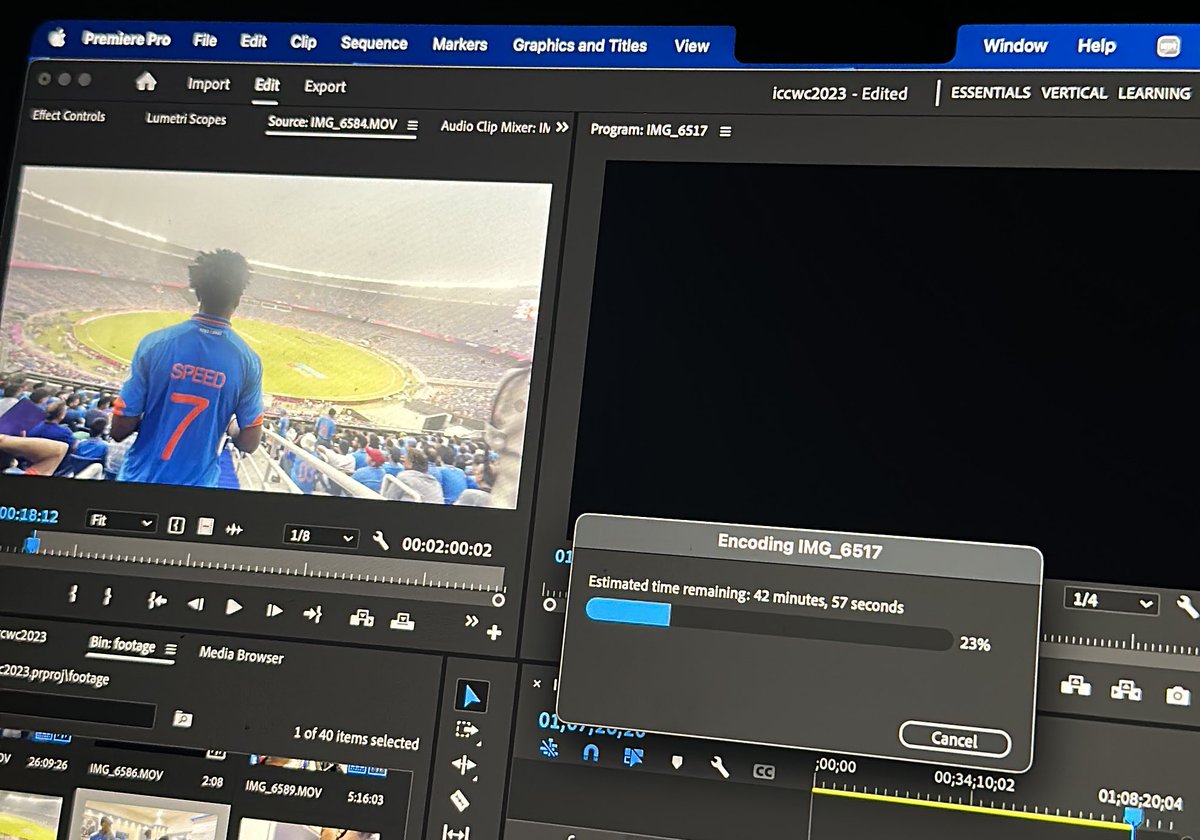Select the Selection arrow tool
1200x840 pixels.
point(470,695)
